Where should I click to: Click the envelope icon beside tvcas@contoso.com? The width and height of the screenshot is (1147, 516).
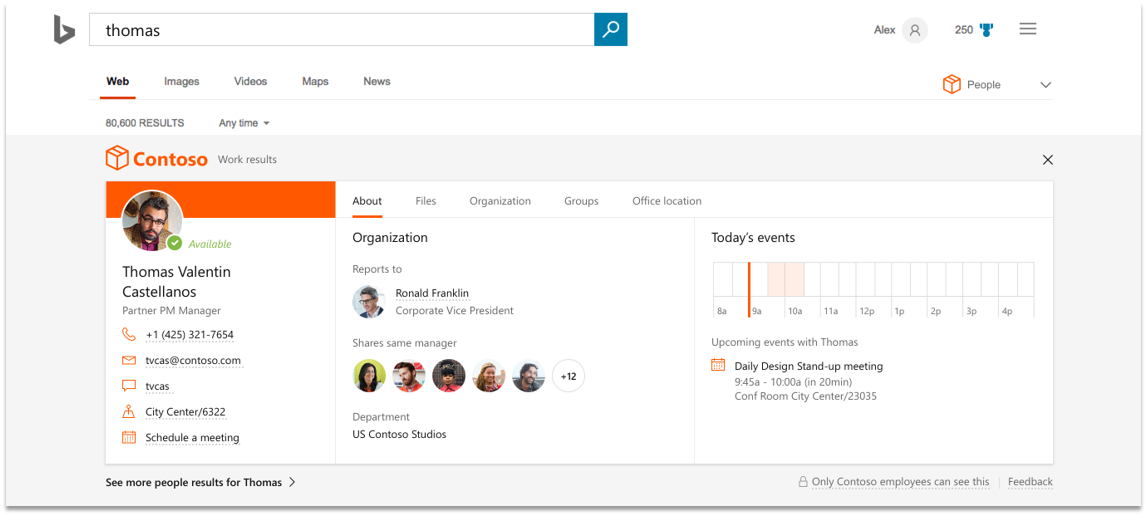point(129,360)
